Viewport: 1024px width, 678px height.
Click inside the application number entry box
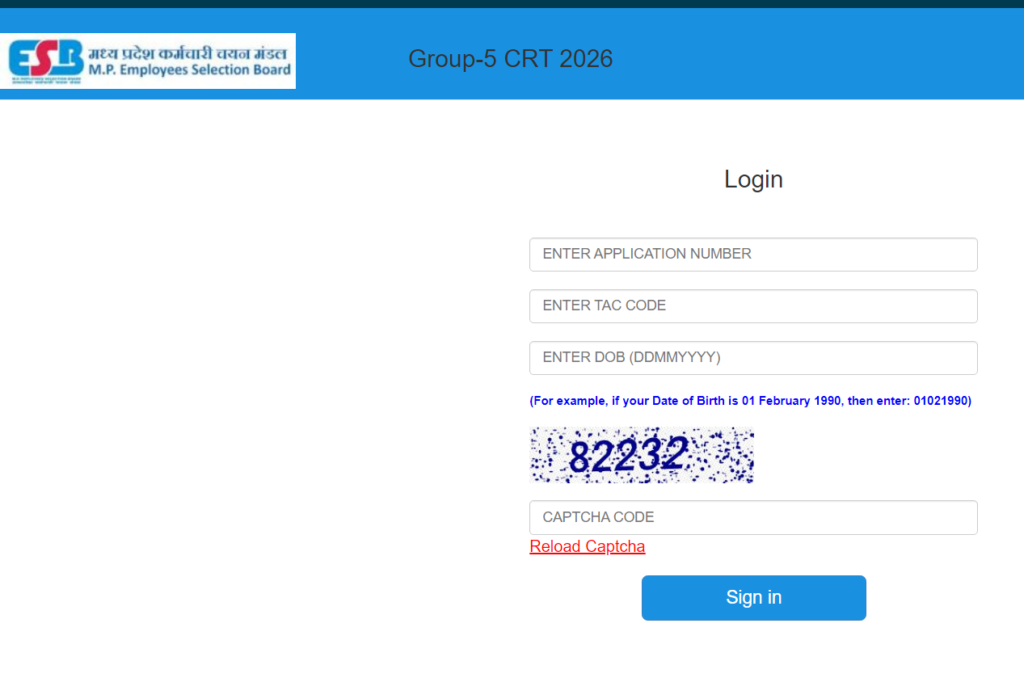coord(753,254)
